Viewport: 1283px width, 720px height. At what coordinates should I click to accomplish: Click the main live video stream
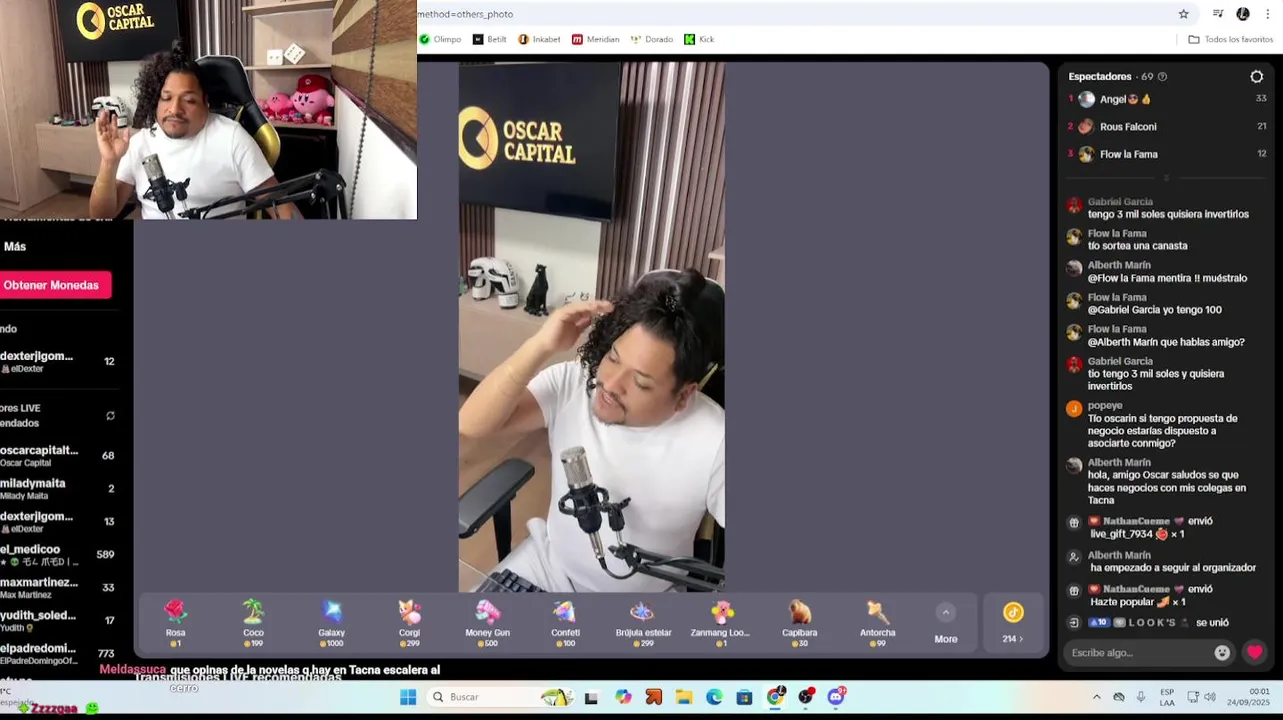592,327
